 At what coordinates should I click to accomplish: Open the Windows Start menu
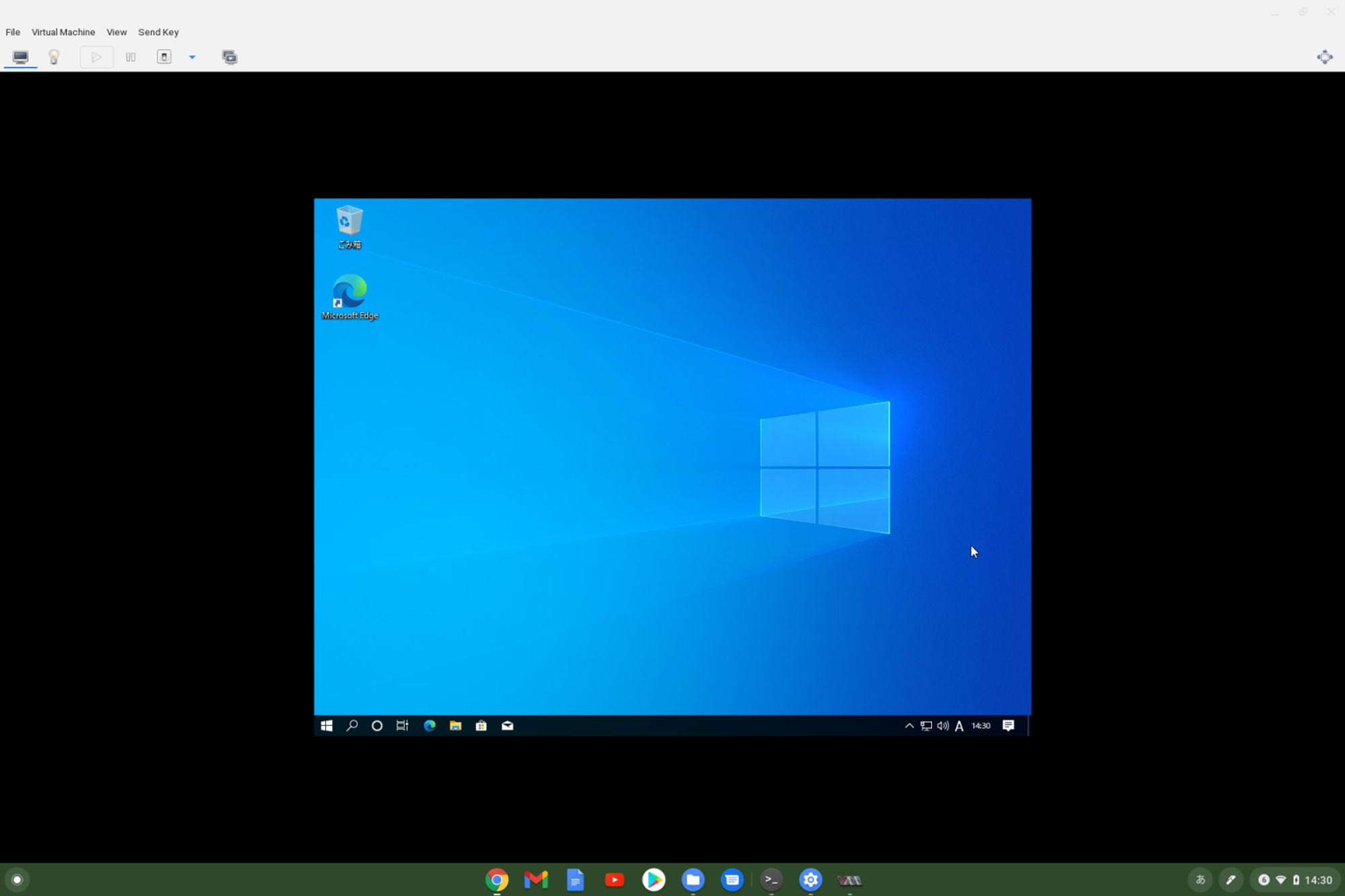pos(327,725)
